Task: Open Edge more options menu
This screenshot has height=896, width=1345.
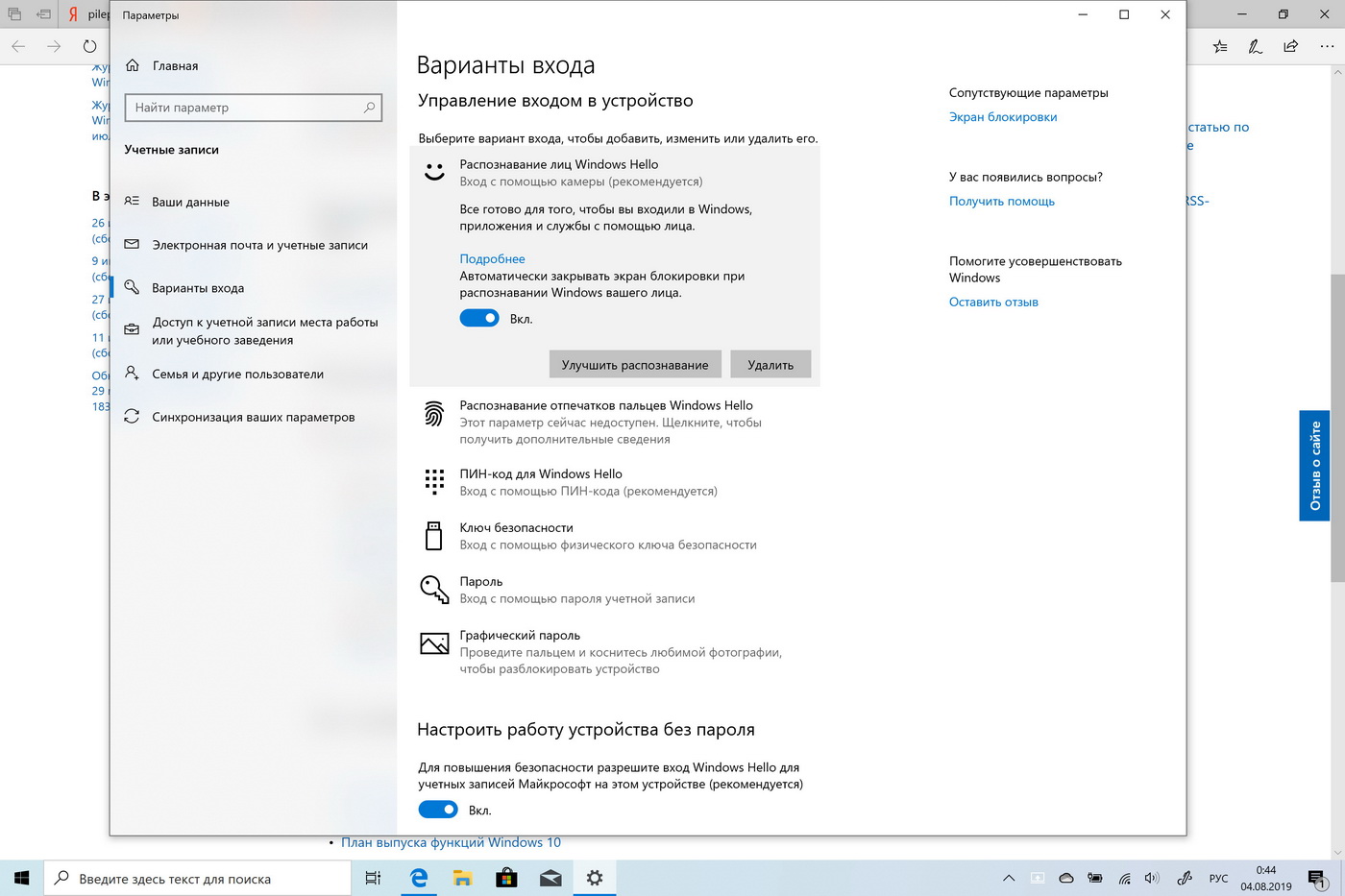Action: (x=1327, y=46)
